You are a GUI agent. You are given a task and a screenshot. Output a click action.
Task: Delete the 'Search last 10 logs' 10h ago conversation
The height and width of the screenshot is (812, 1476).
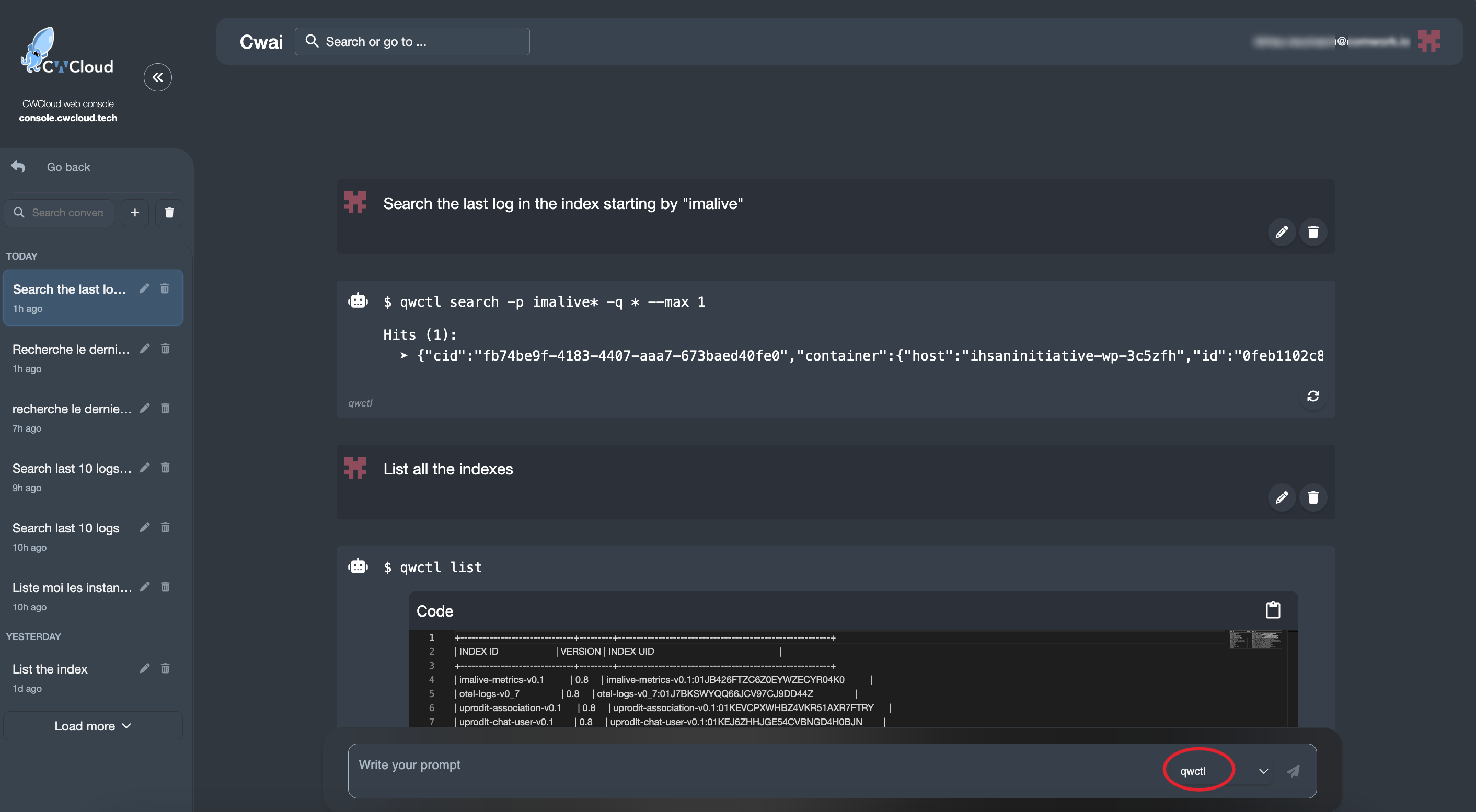[165, 527]
